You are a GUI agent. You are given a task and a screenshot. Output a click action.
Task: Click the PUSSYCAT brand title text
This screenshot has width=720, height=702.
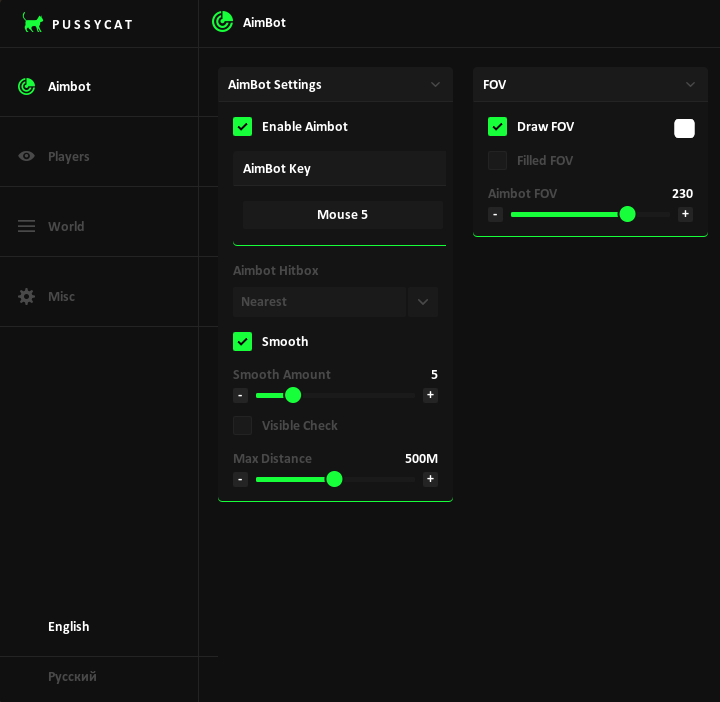93,24
